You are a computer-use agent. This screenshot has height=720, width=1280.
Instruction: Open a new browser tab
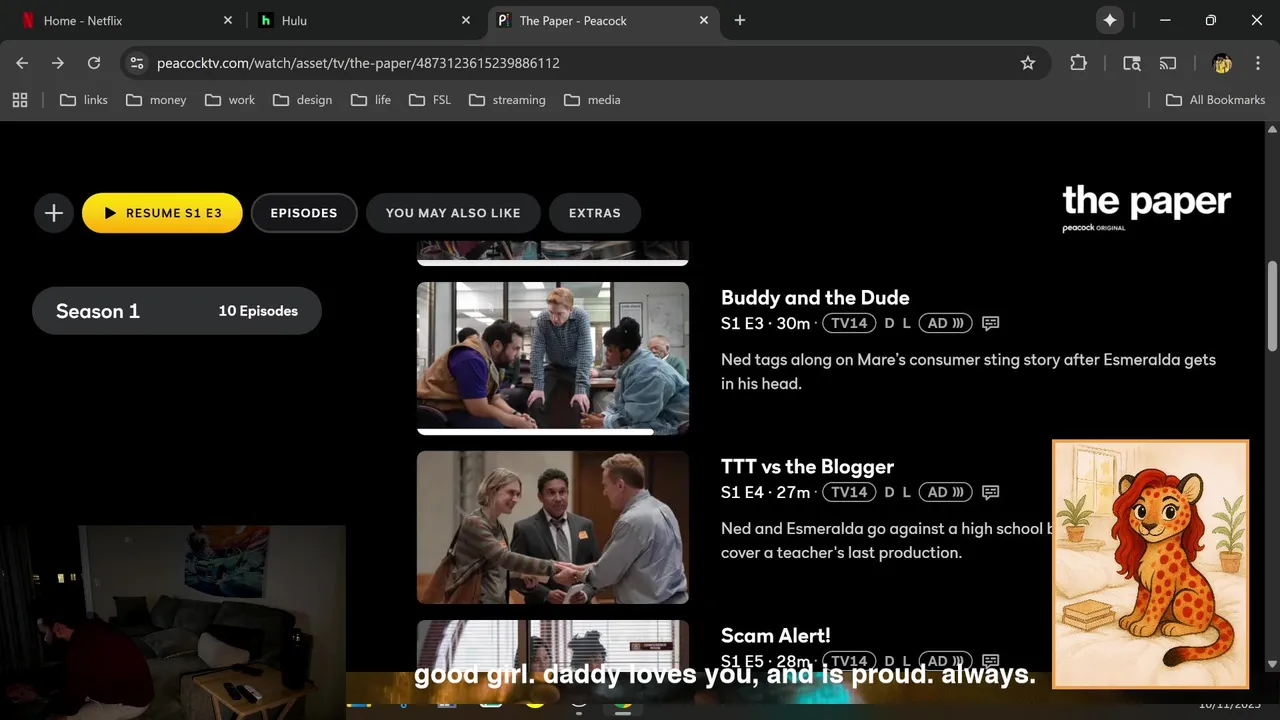point(740,20)
